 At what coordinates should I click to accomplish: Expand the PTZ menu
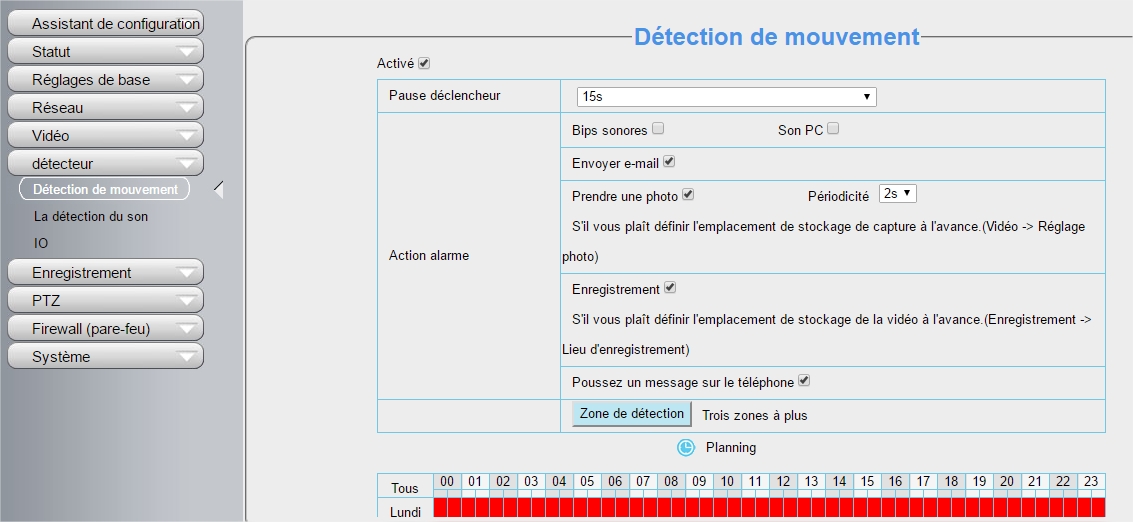[x=105, y=301]
